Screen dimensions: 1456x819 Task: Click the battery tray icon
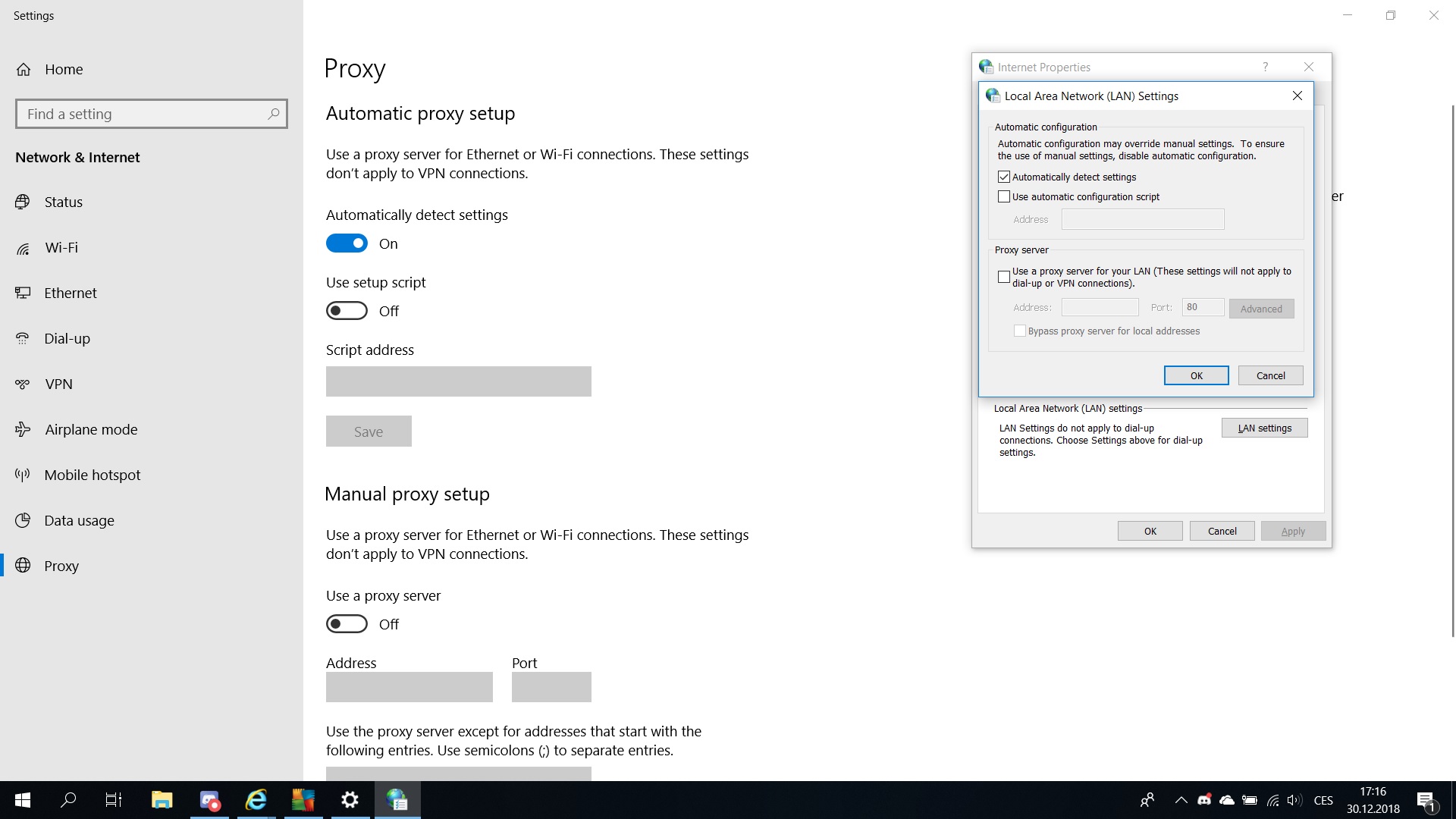click(x=1250, y=800)
